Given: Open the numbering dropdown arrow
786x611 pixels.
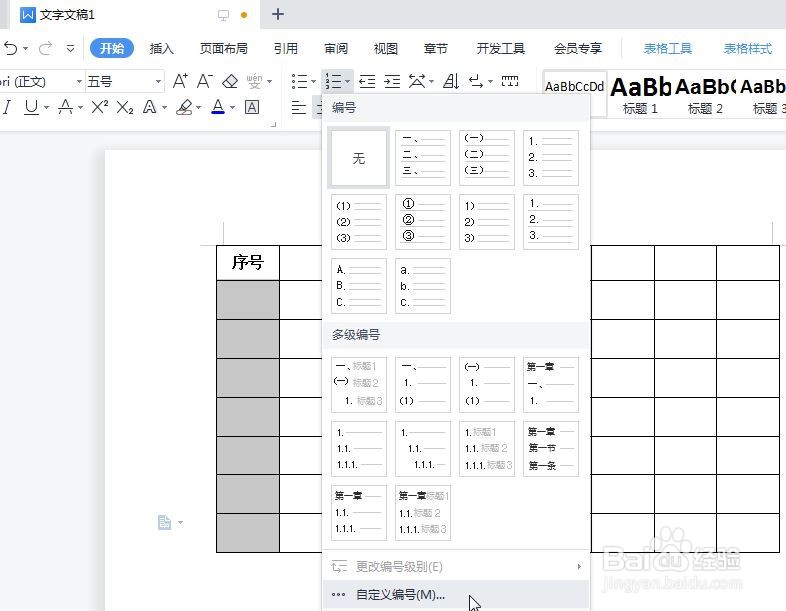Looking at the screenshot, I should click(x=347, y=82).
